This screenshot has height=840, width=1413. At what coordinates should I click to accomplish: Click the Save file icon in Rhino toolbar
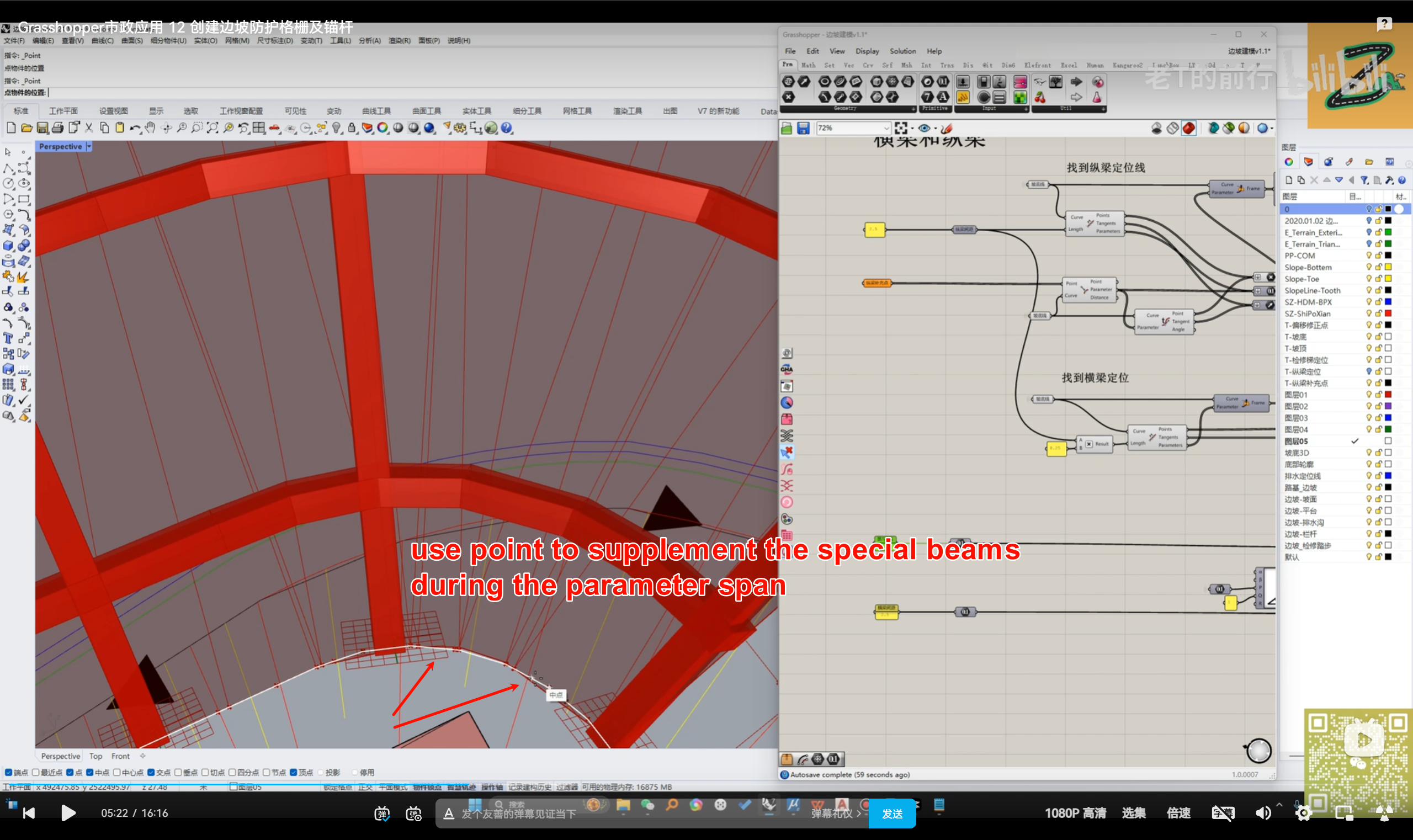coord(43,129)
